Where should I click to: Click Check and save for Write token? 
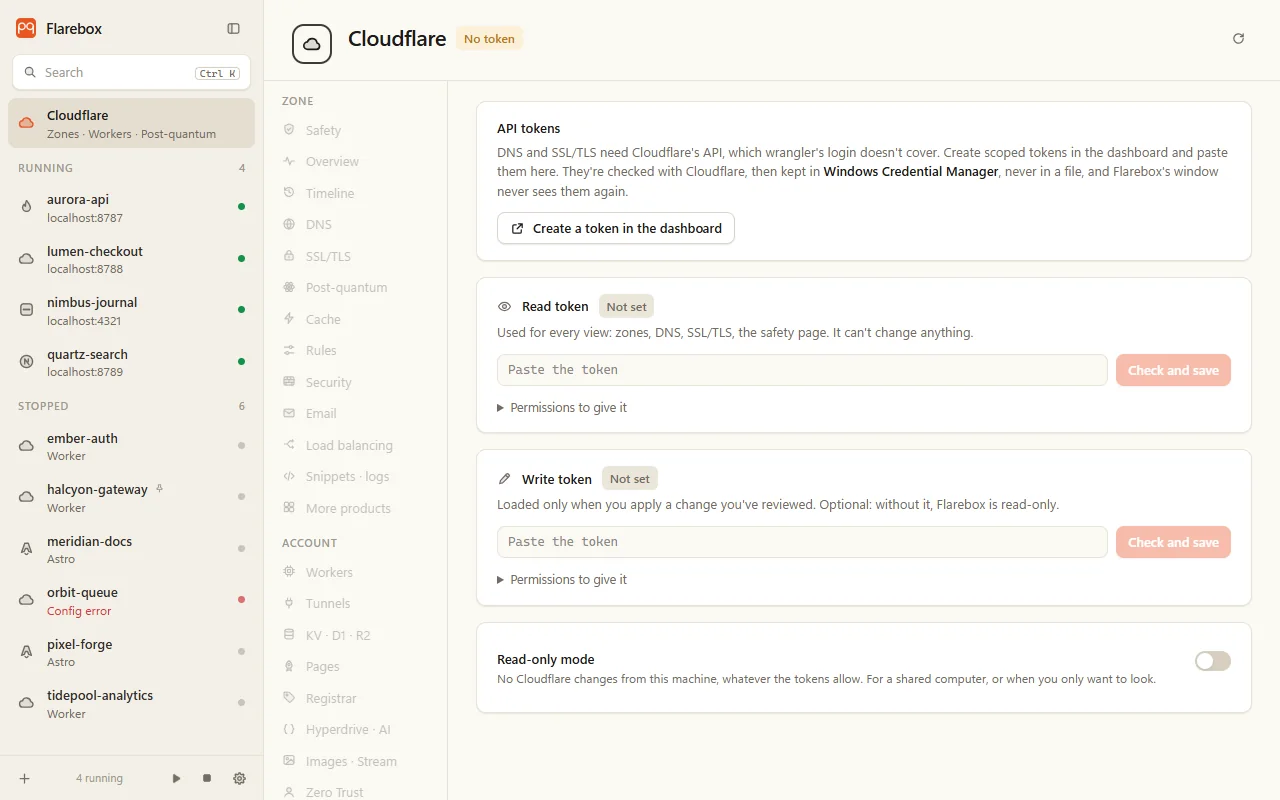pyautogui.click(x=1173, y=542)
